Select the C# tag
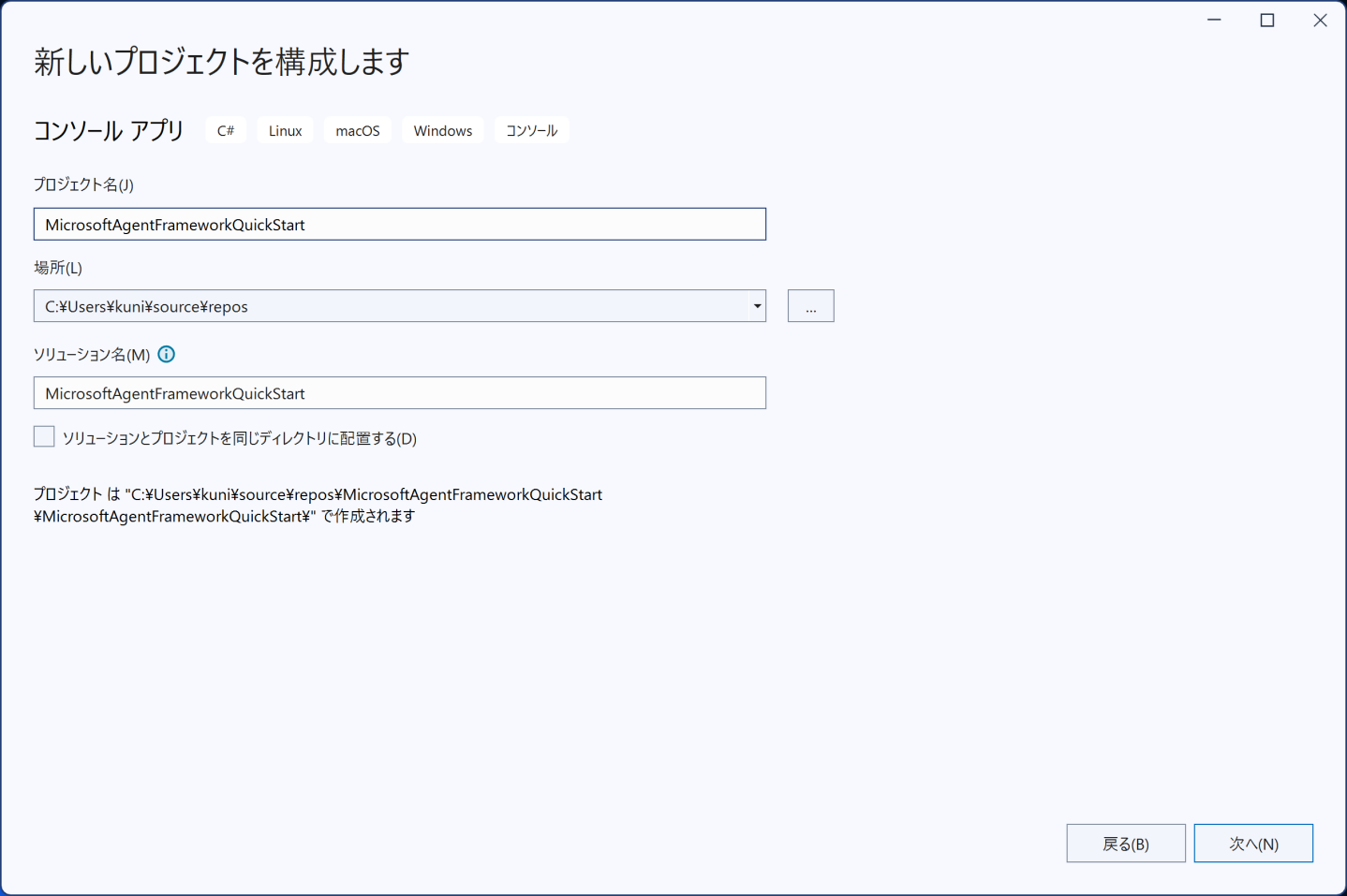Screen dimensions: 1347x896 point(226,131)
